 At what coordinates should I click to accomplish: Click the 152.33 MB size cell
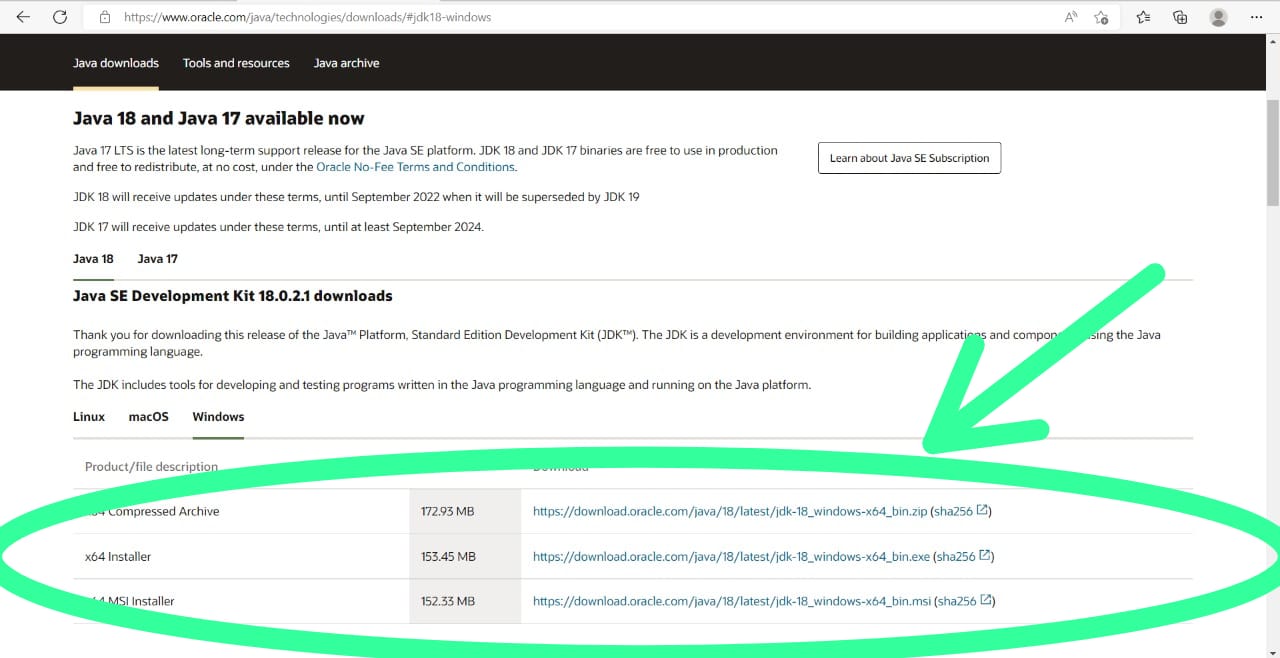tap(465, 601)
